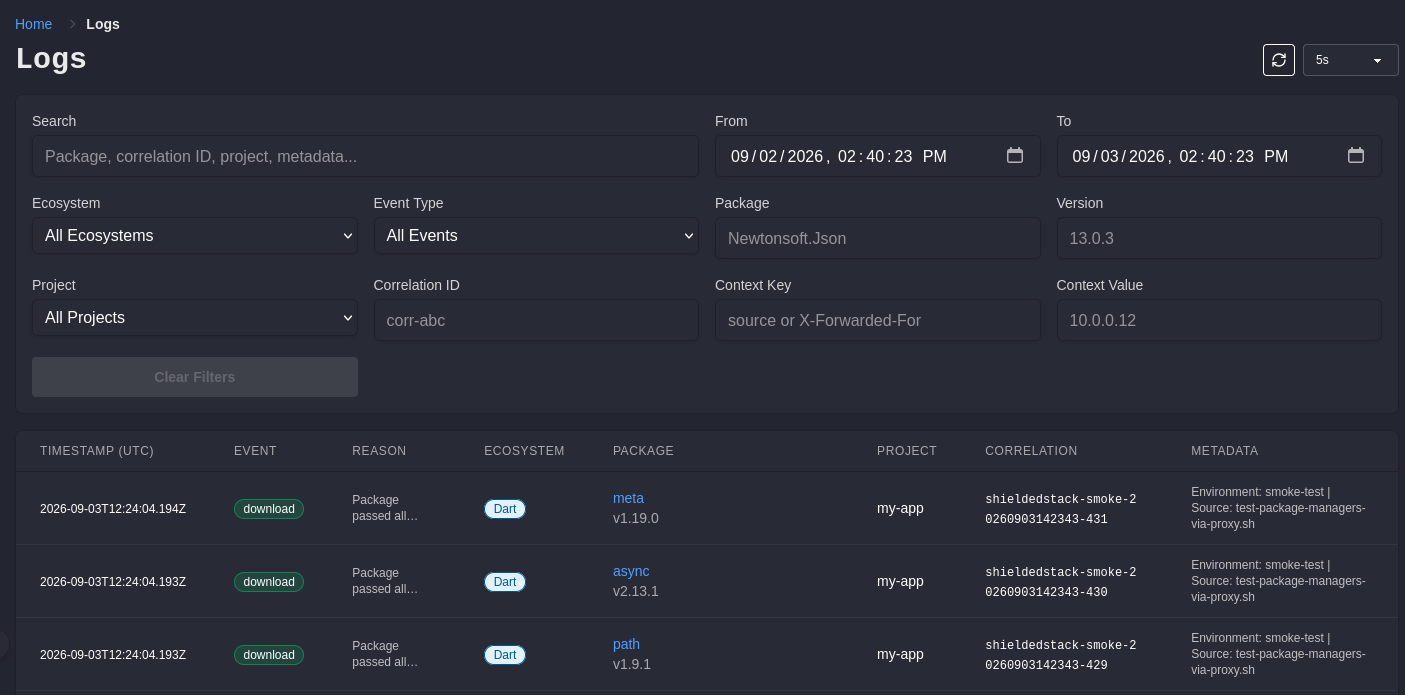Go to the Home breadcrumb link
1405x695 pixels.
point(33,24)
